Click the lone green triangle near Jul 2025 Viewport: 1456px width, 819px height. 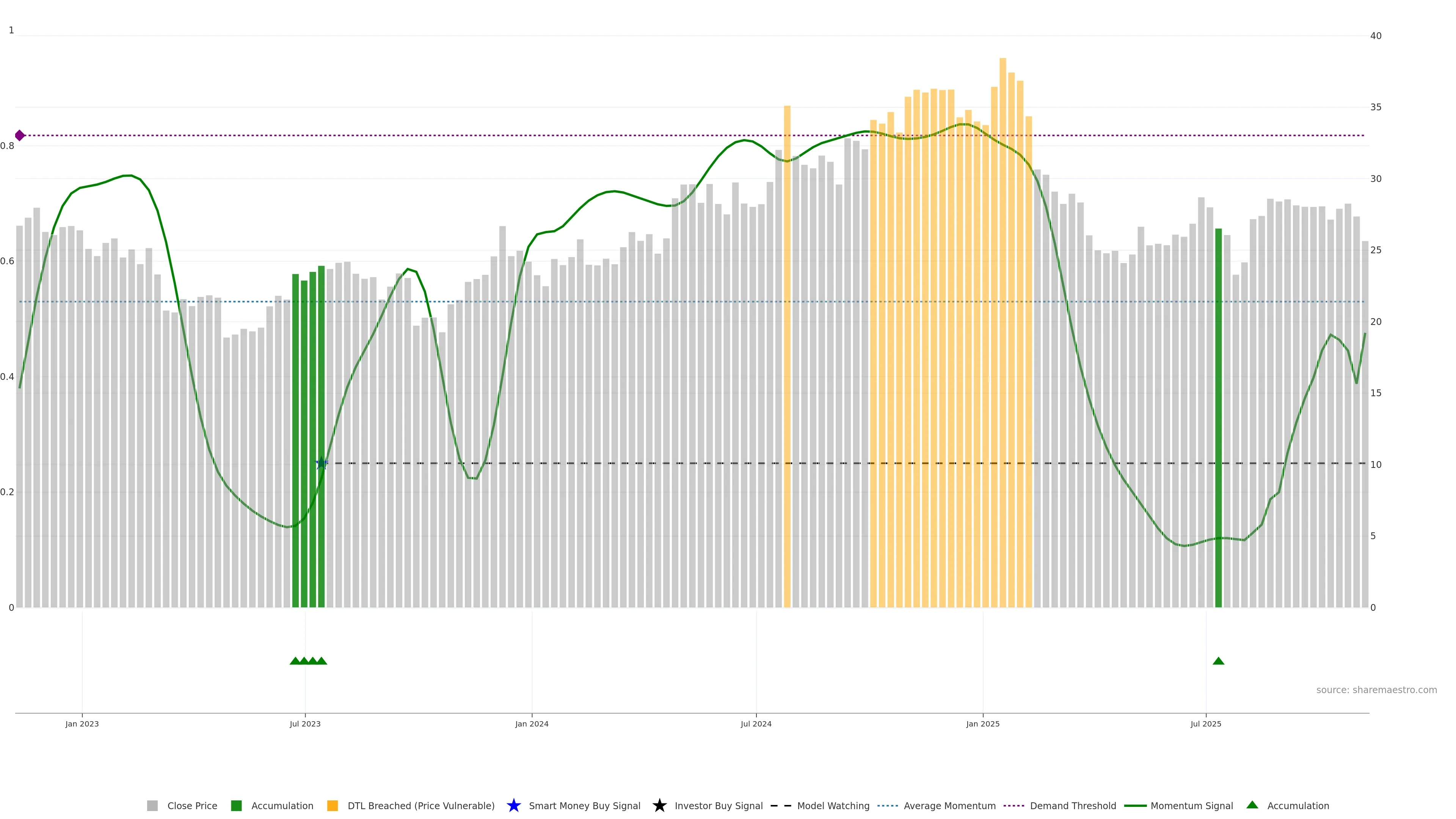pos(1218,661)
